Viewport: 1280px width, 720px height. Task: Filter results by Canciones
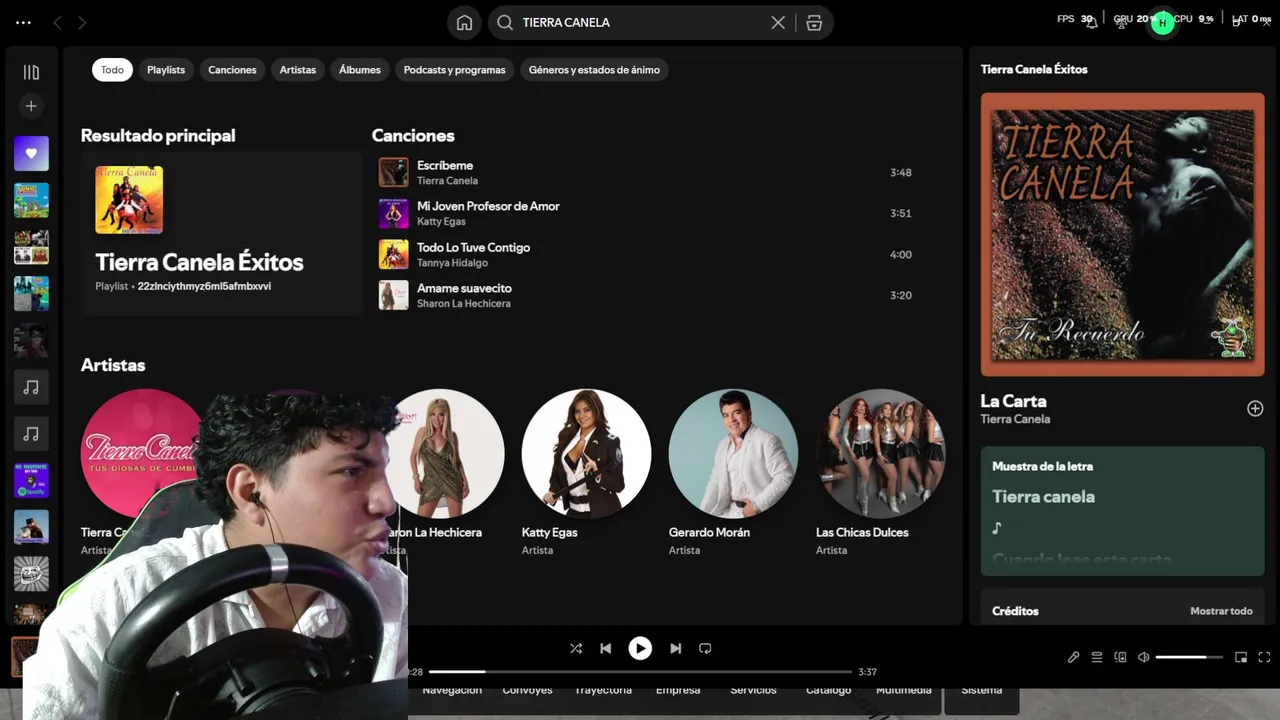click(232, 70)
